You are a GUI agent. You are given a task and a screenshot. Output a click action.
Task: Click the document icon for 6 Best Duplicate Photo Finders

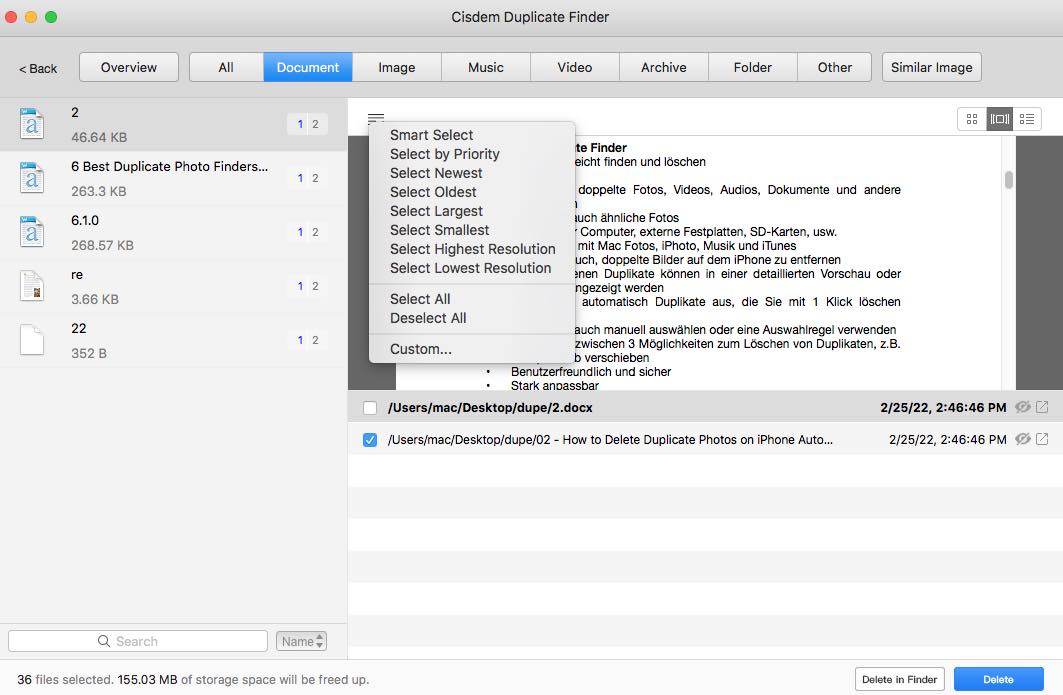click(x=32, y=178)
